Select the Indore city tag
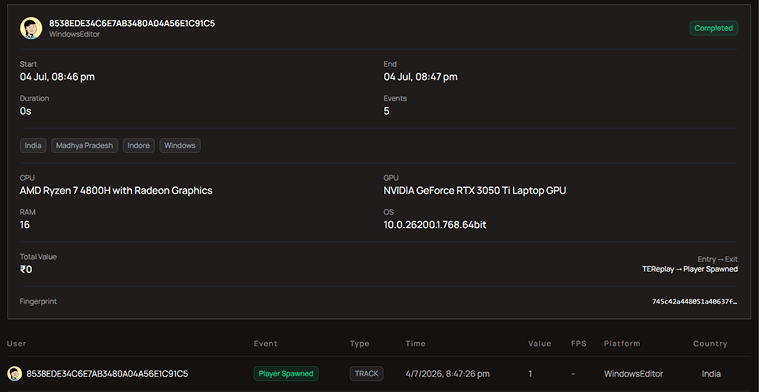The image size is (759, 392). pyautogui.click(x=139, y=145)
